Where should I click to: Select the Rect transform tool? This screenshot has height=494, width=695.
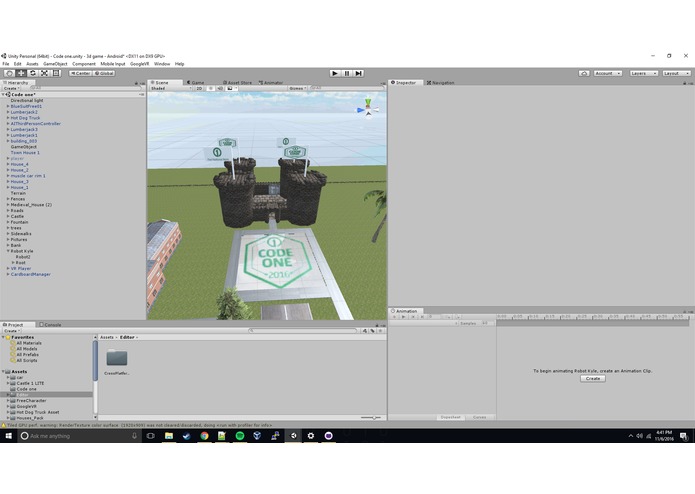tap(56, 73)
